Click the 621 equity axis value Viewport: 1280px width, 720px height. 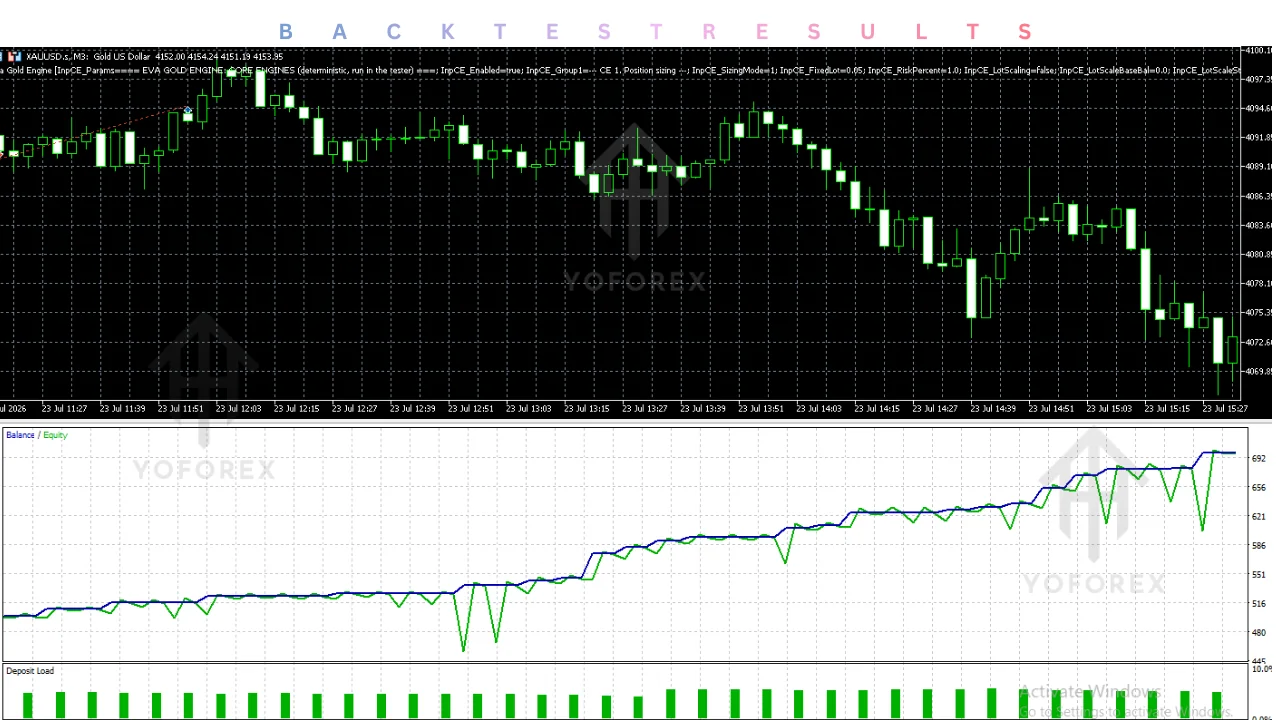pos(1258,516)
